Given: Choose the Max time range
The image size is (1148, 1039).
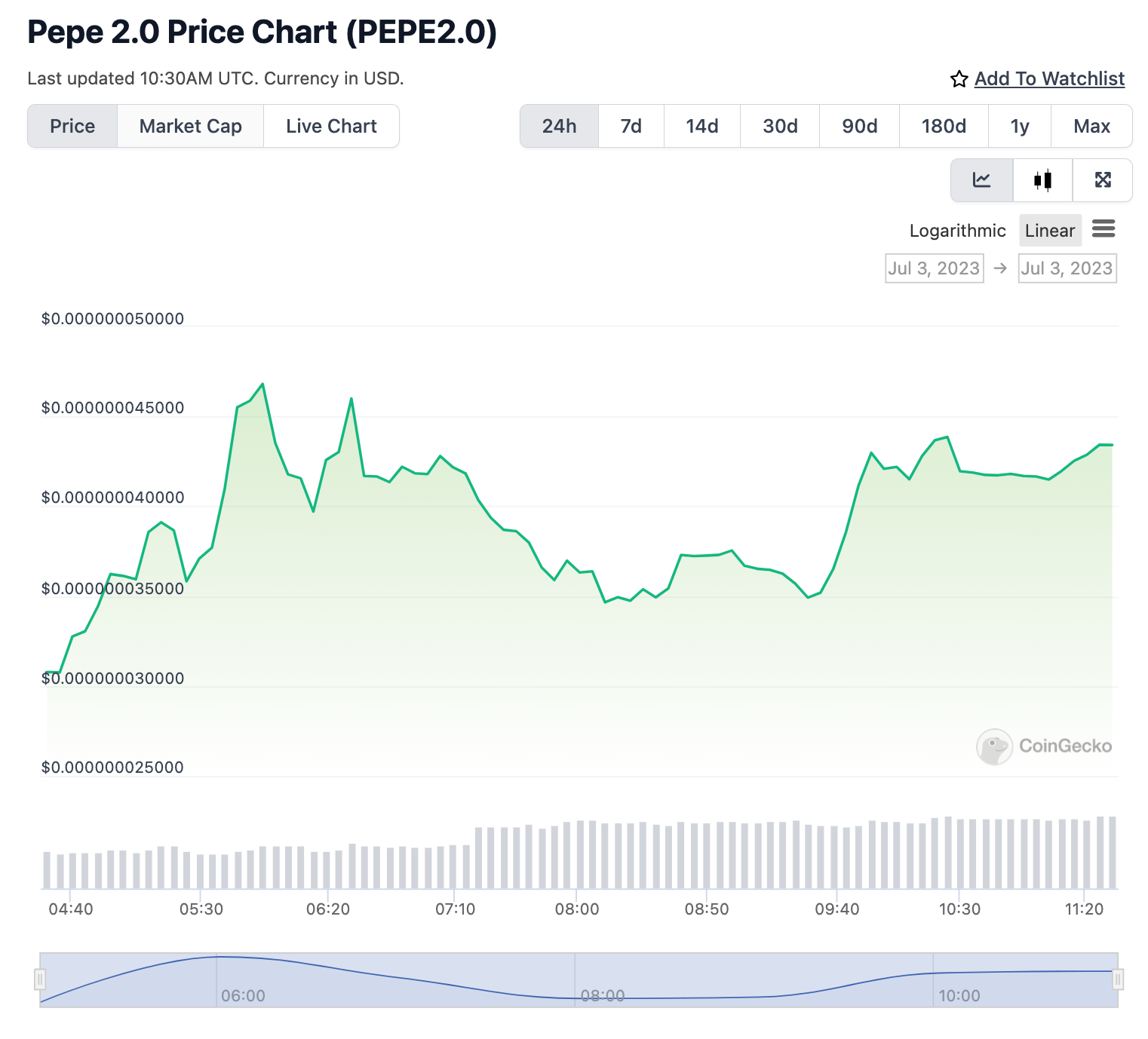Looking at the screenshot, I should point(1091,126).
